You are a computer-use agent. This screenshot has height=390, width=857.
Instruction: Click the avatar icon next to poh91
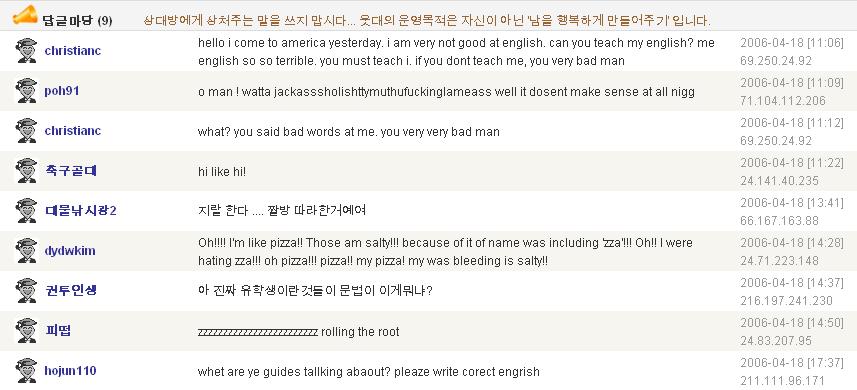pyautogui.click(x=25, y=91)
